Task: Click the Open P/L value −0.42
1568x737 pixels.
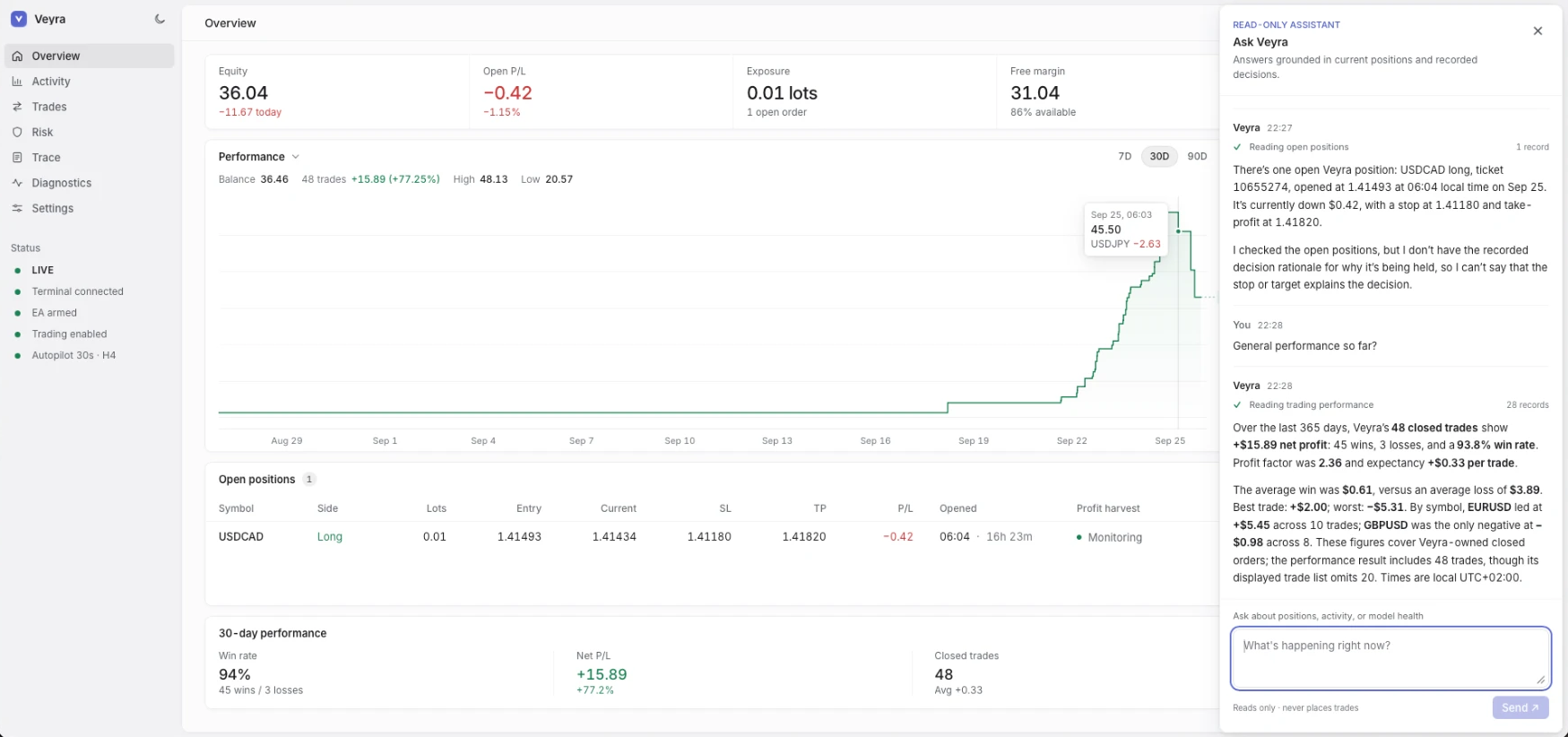Action: [507, 93]
